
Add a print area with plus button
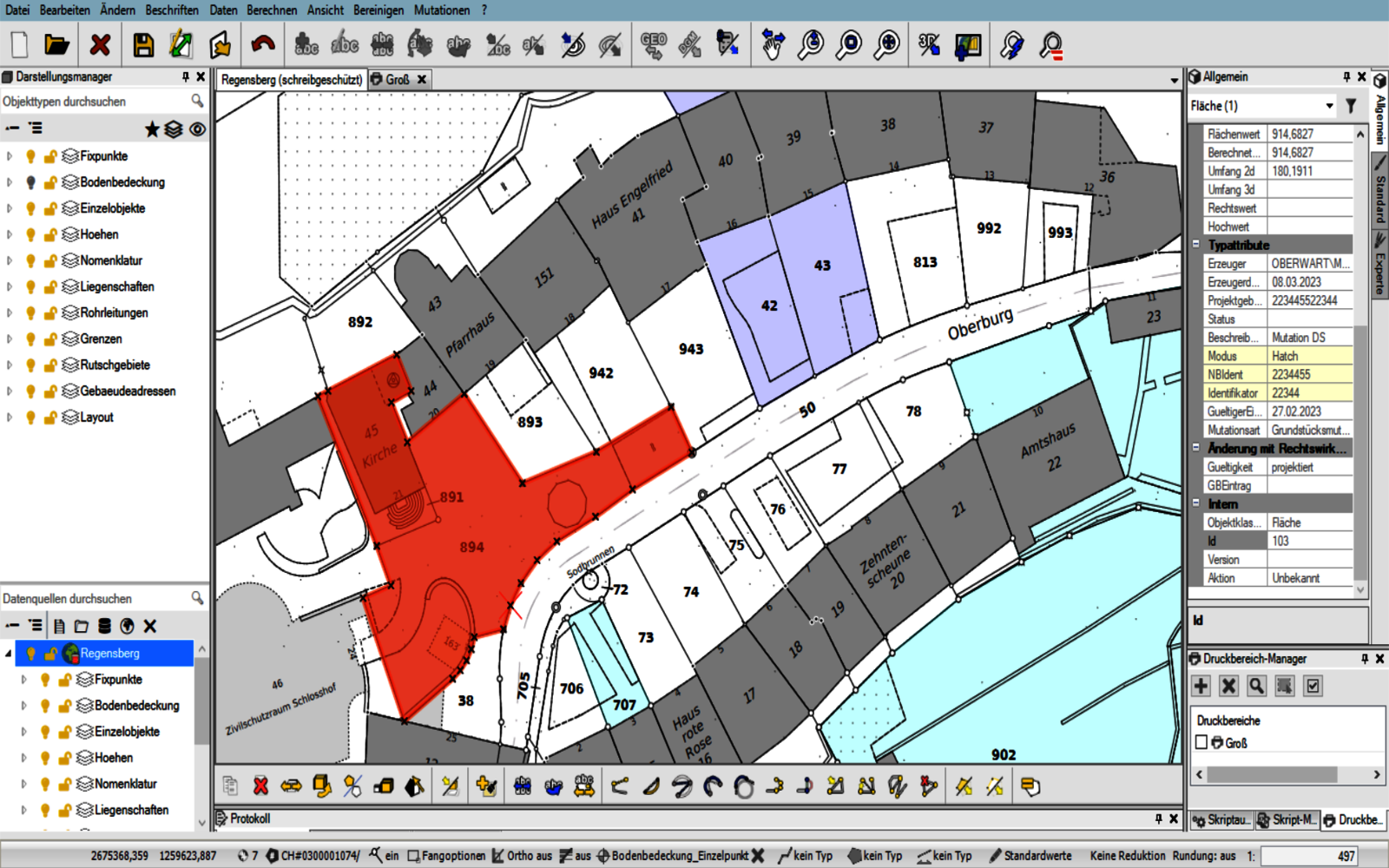click(1201, 686)
